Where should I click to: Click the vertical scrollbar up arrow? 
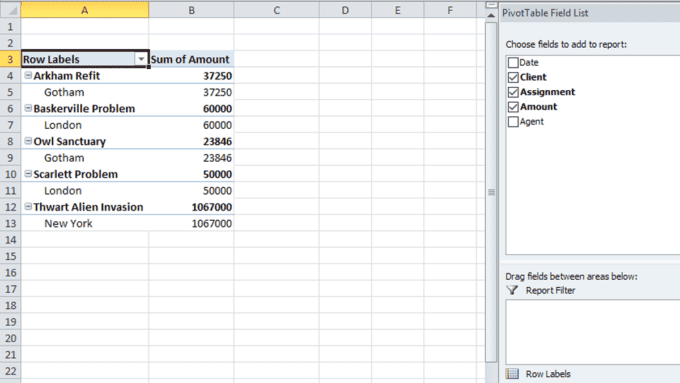click(x=491, y=16)
